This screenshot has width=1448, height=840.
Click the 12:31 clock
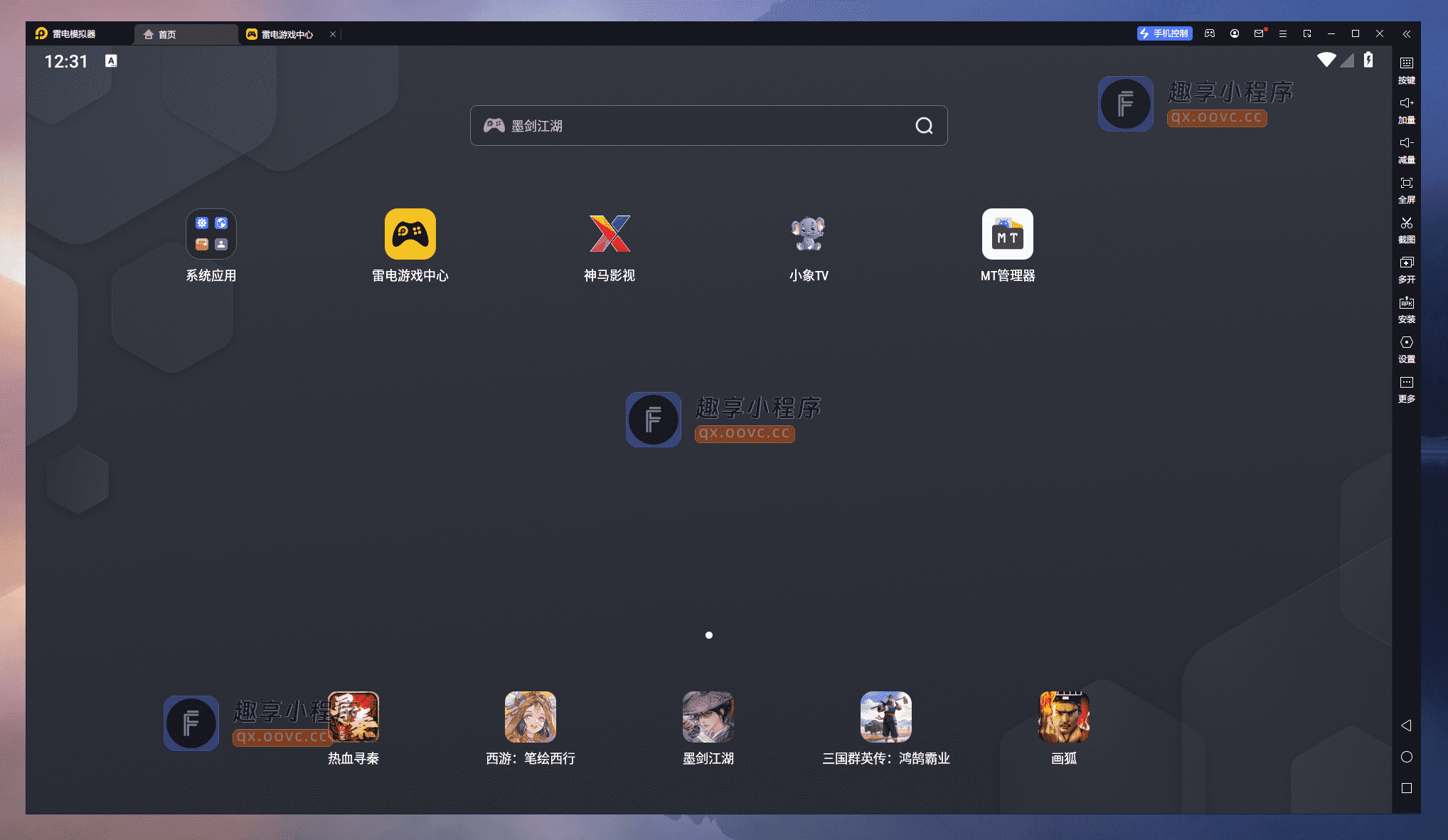[66, 62]
